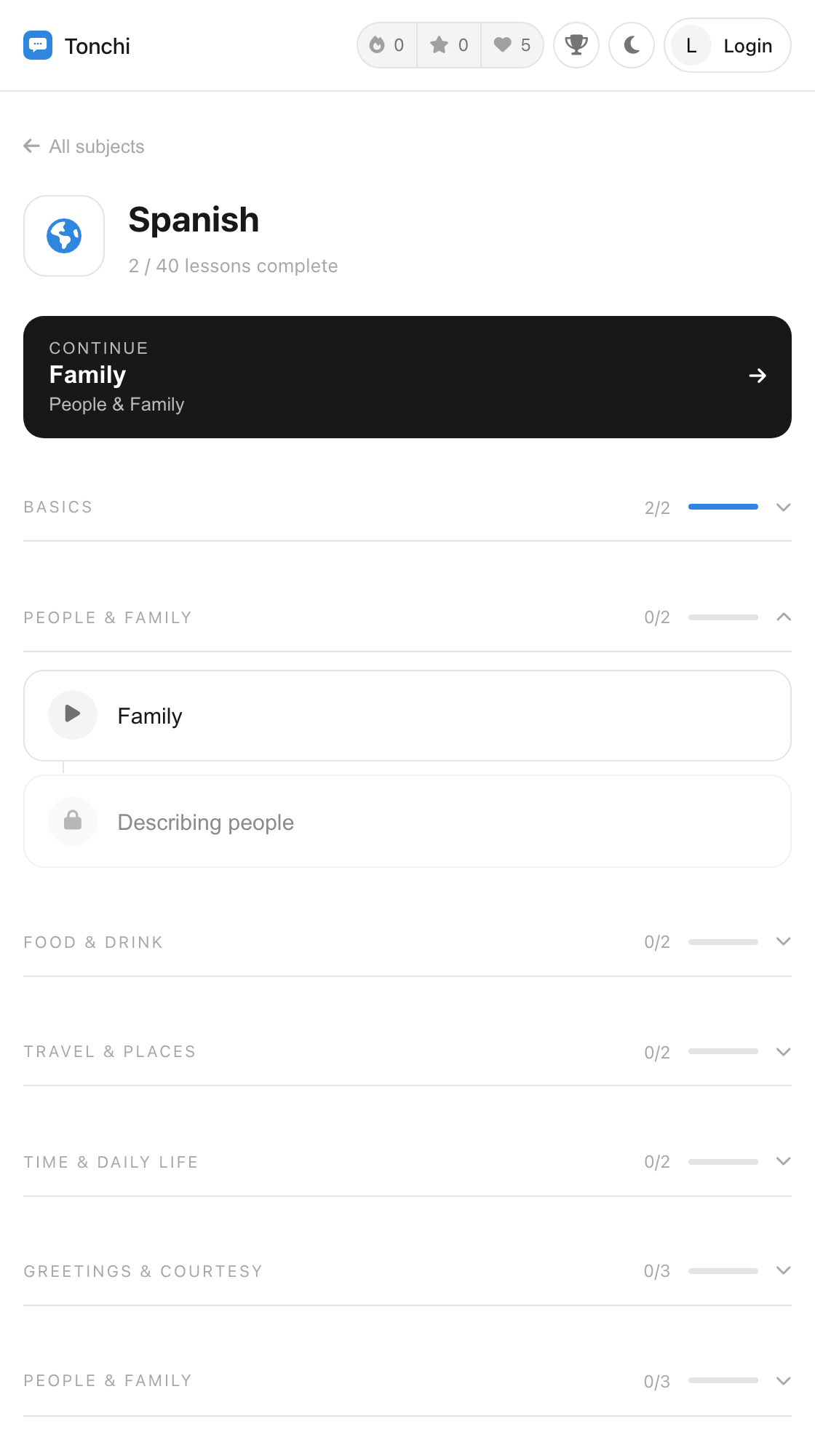Expand the Food & Drink section

coord(407,942)
